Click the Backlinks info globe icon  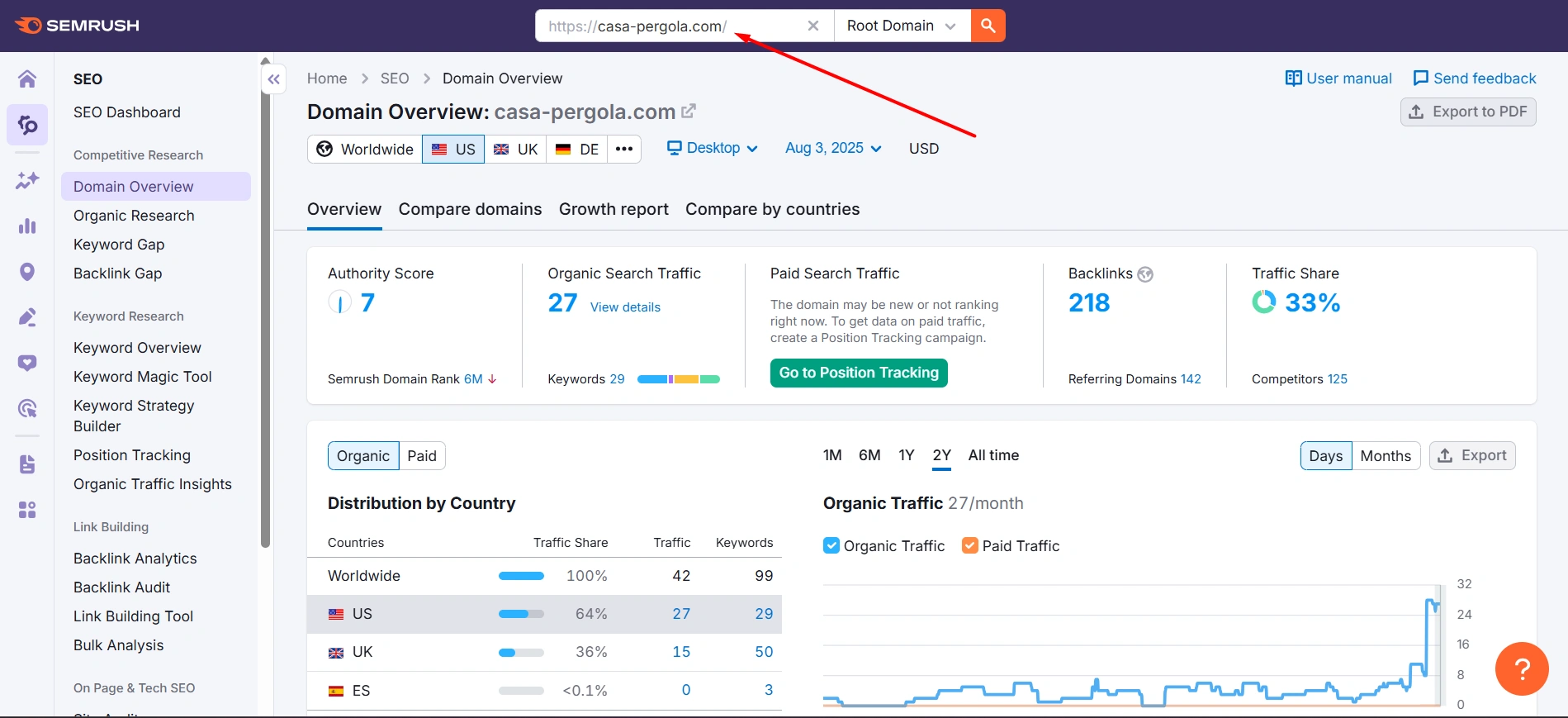1145,274
